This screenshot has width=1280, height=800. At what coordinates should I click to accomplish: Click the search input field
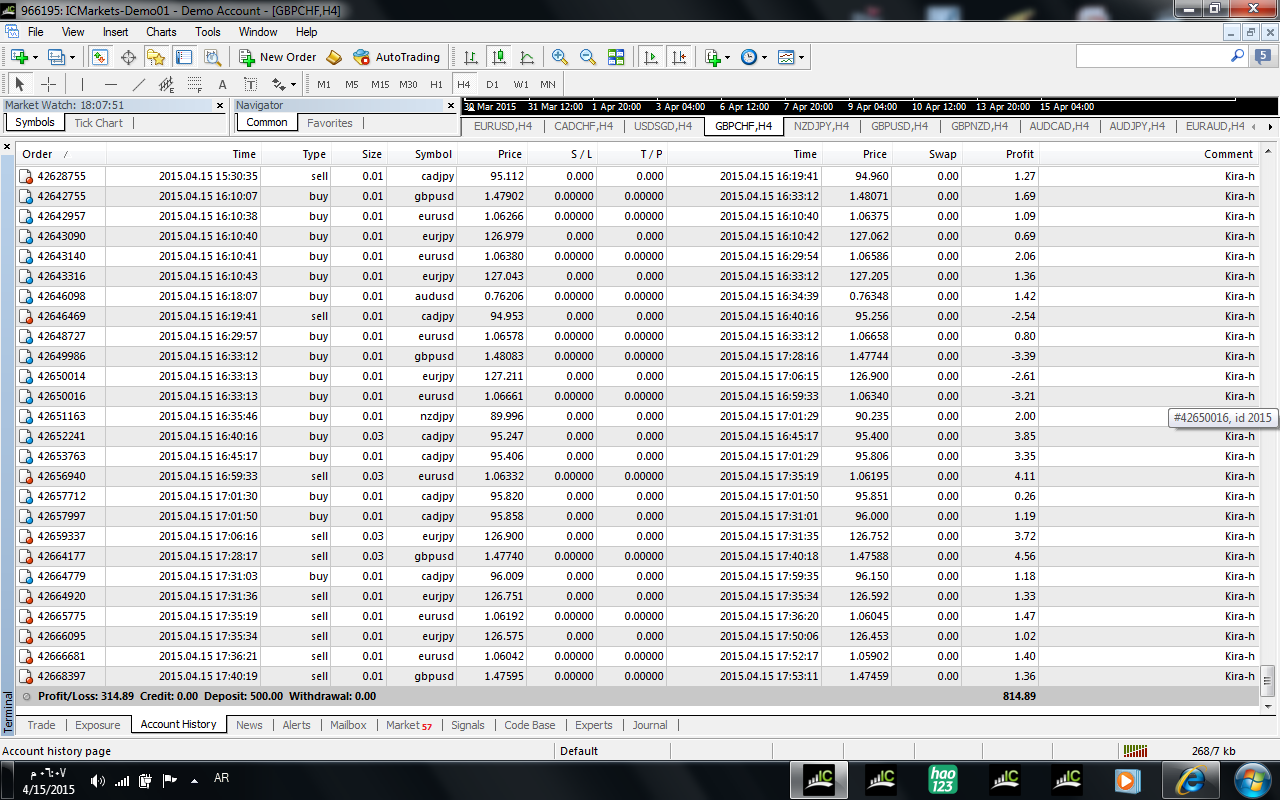[1152, 57]
